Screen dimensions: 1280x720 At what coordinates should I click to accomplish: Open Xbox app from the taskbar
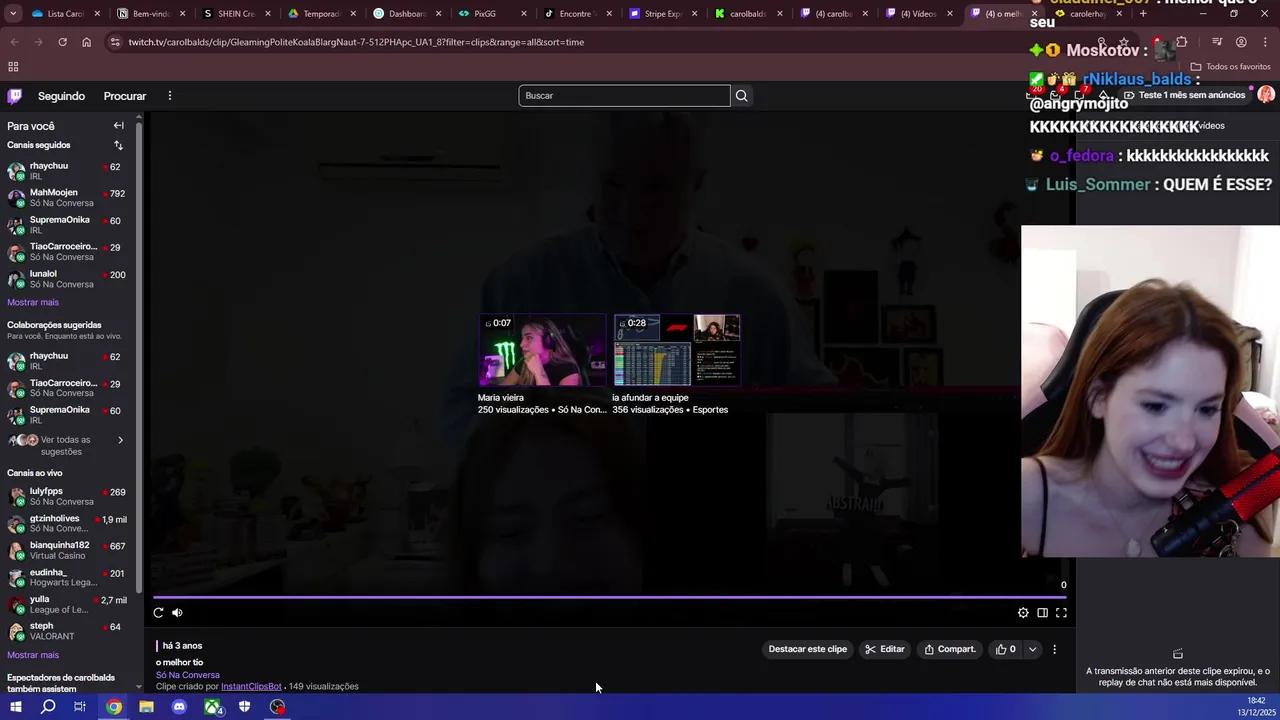pos(212,707)
